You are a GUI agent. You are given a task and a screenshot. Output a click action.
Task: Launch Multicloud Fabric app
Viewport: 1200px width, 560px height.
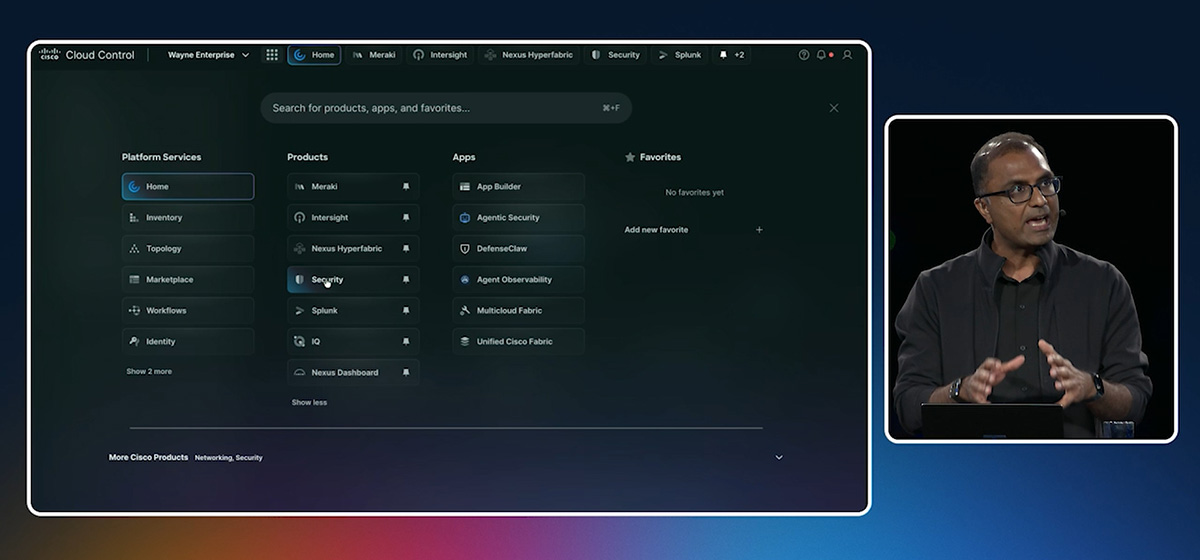tap(518, 311)
